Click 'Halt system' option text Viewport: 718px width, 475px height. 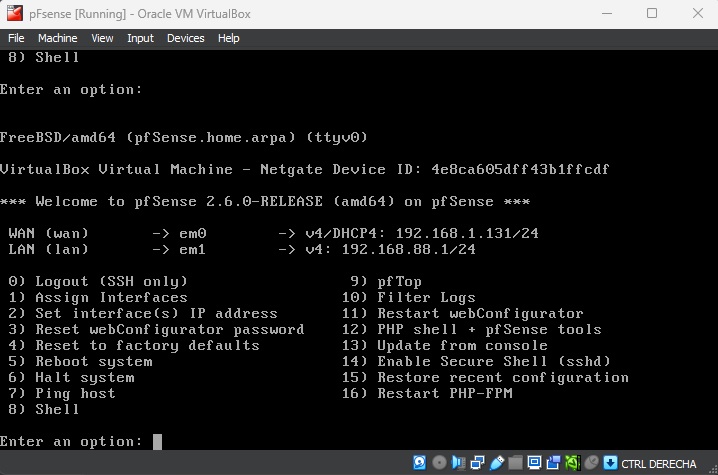(85, 378)
